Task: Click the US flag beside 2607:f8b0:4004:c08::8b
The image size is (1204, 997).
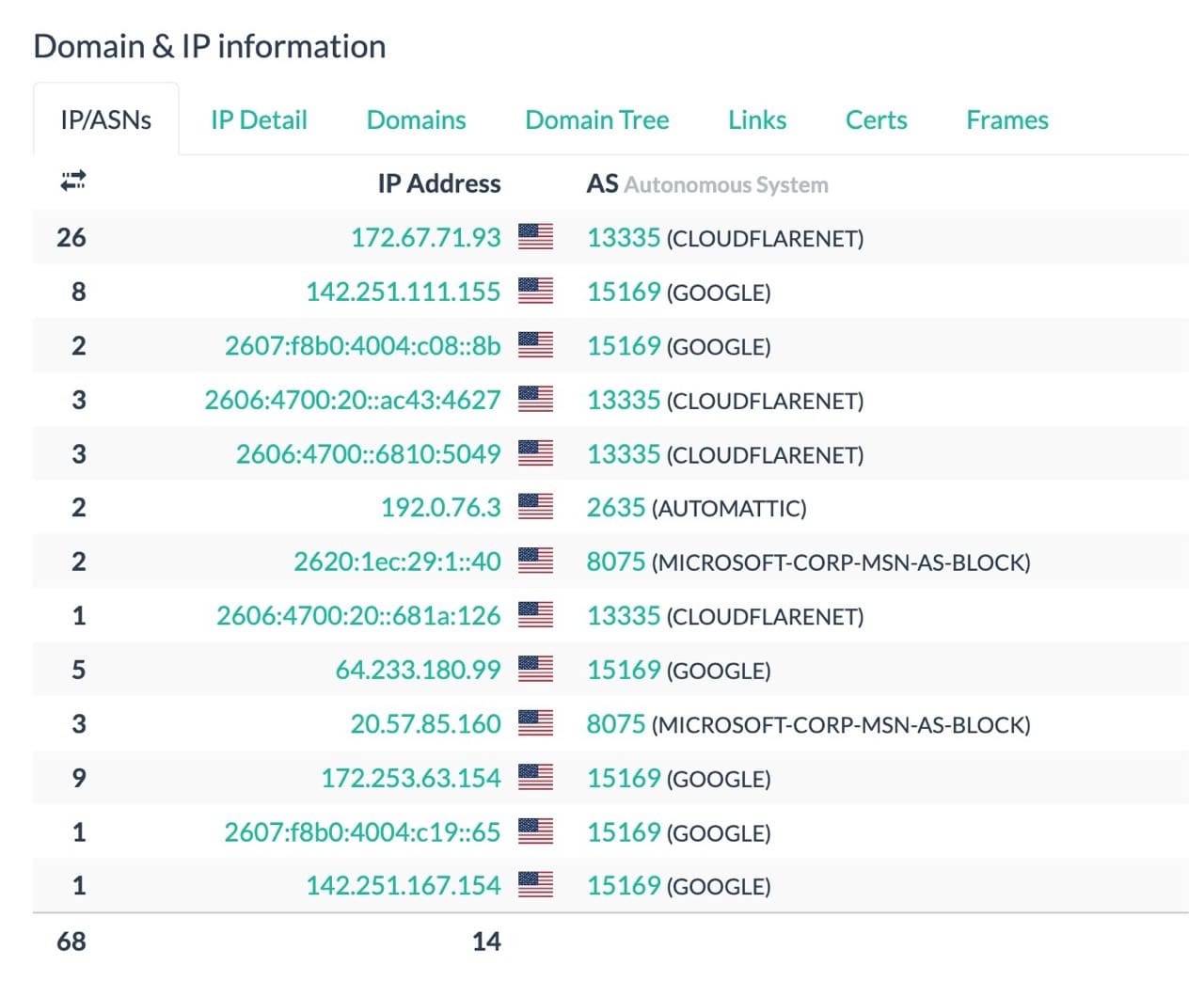Action: point(535,344)
